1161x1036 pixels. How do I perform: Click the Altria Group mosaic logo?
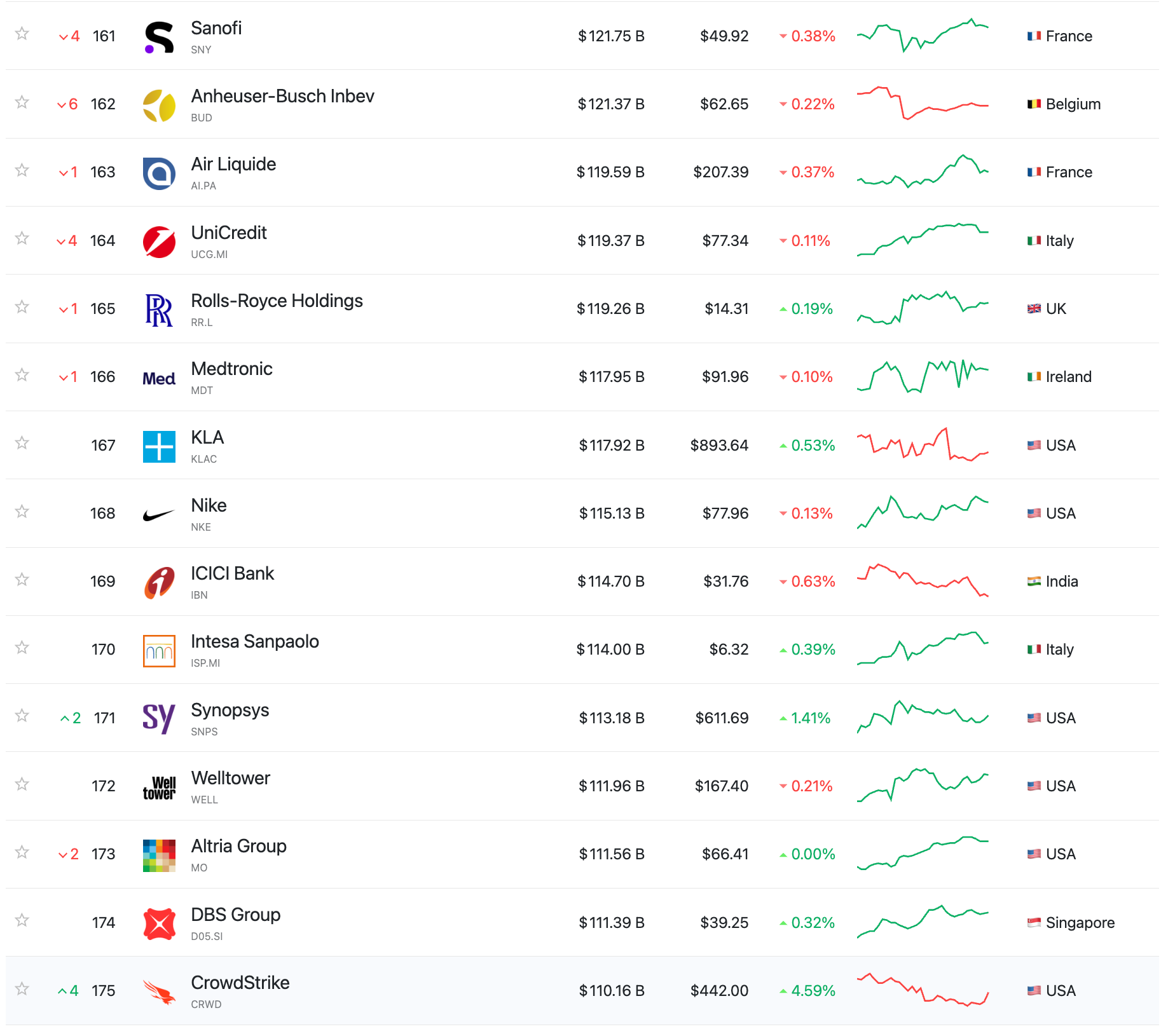[x=159, y=855]
